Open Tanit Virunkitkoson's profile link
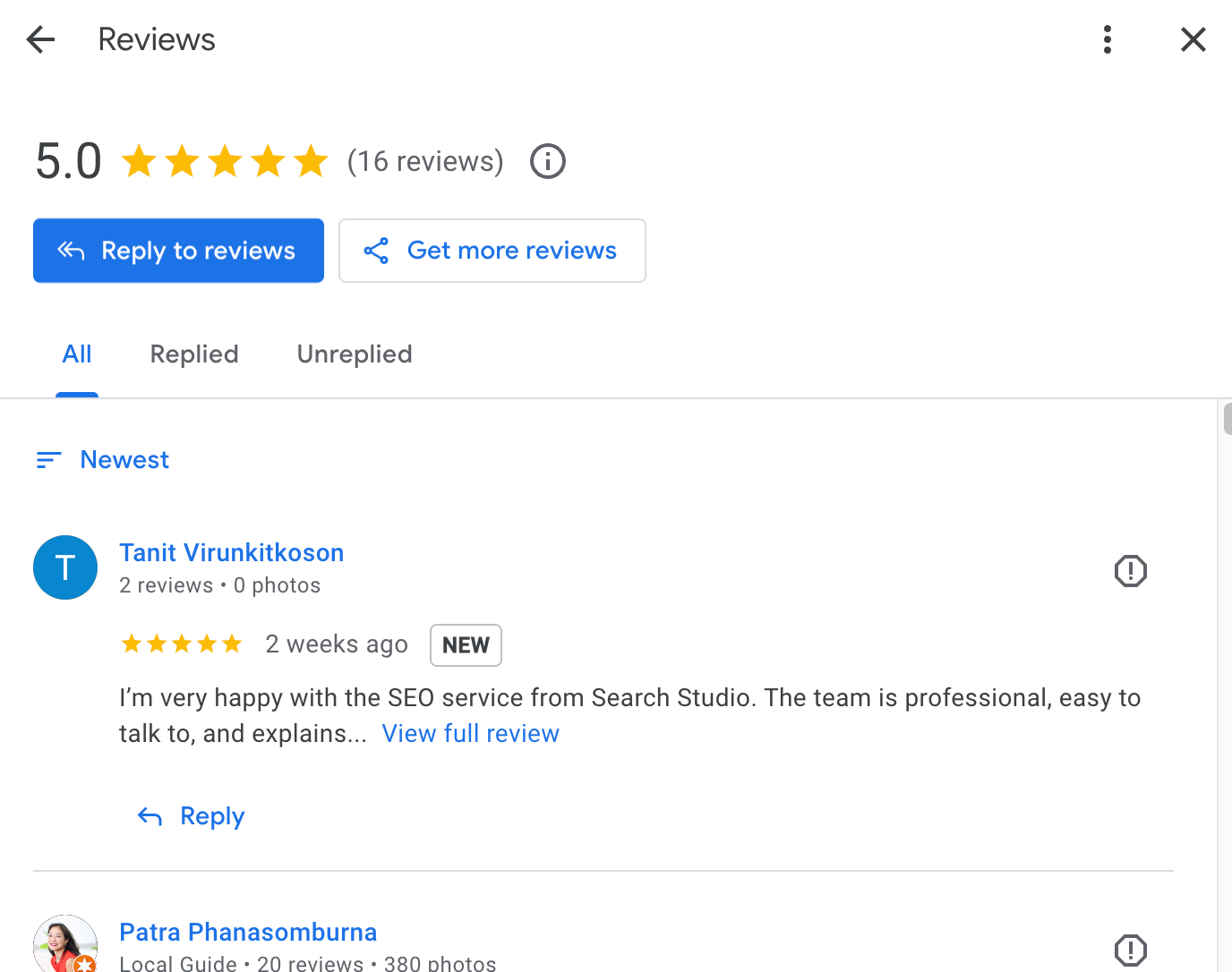 tap(232, 553)
